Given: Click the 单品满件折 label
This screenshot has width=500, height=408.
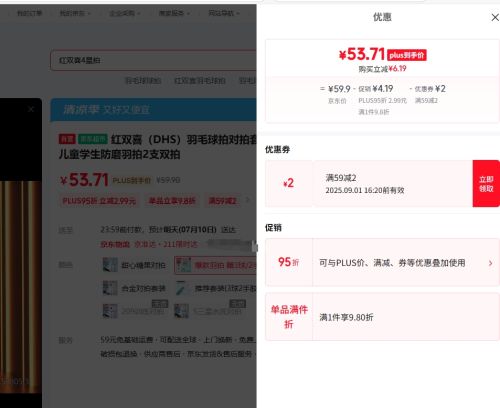Looking at the screenshot, I should (x=289, y=317).
